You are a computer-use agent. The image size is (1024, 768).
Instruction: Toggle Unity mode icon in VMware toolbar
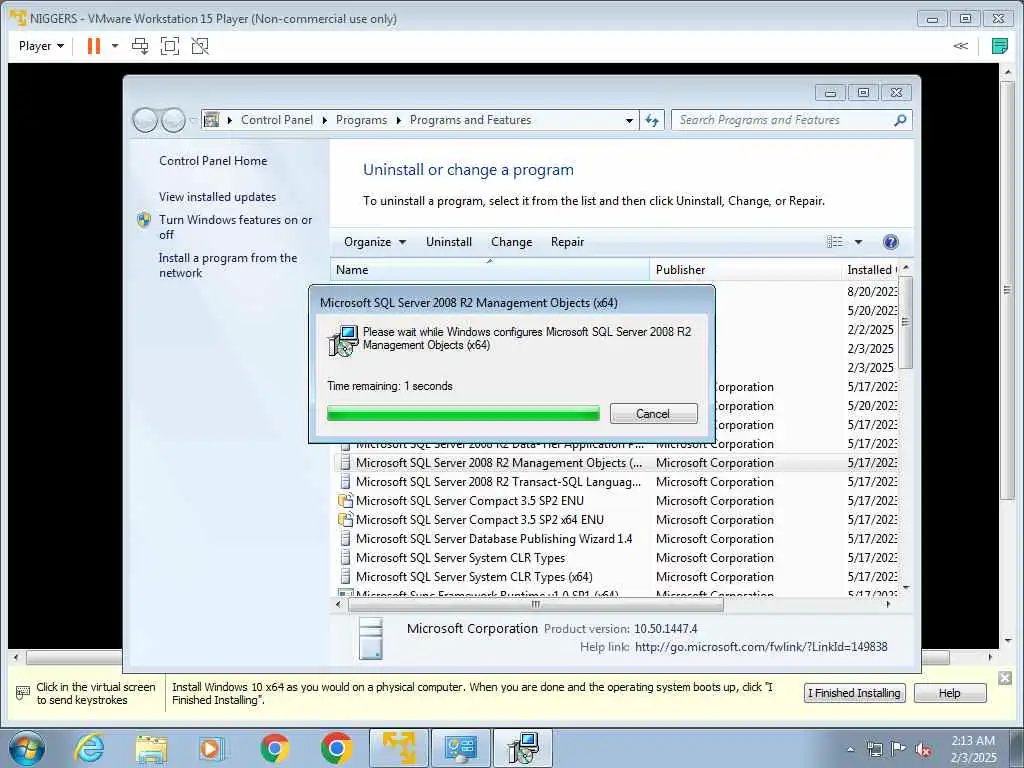200,46
